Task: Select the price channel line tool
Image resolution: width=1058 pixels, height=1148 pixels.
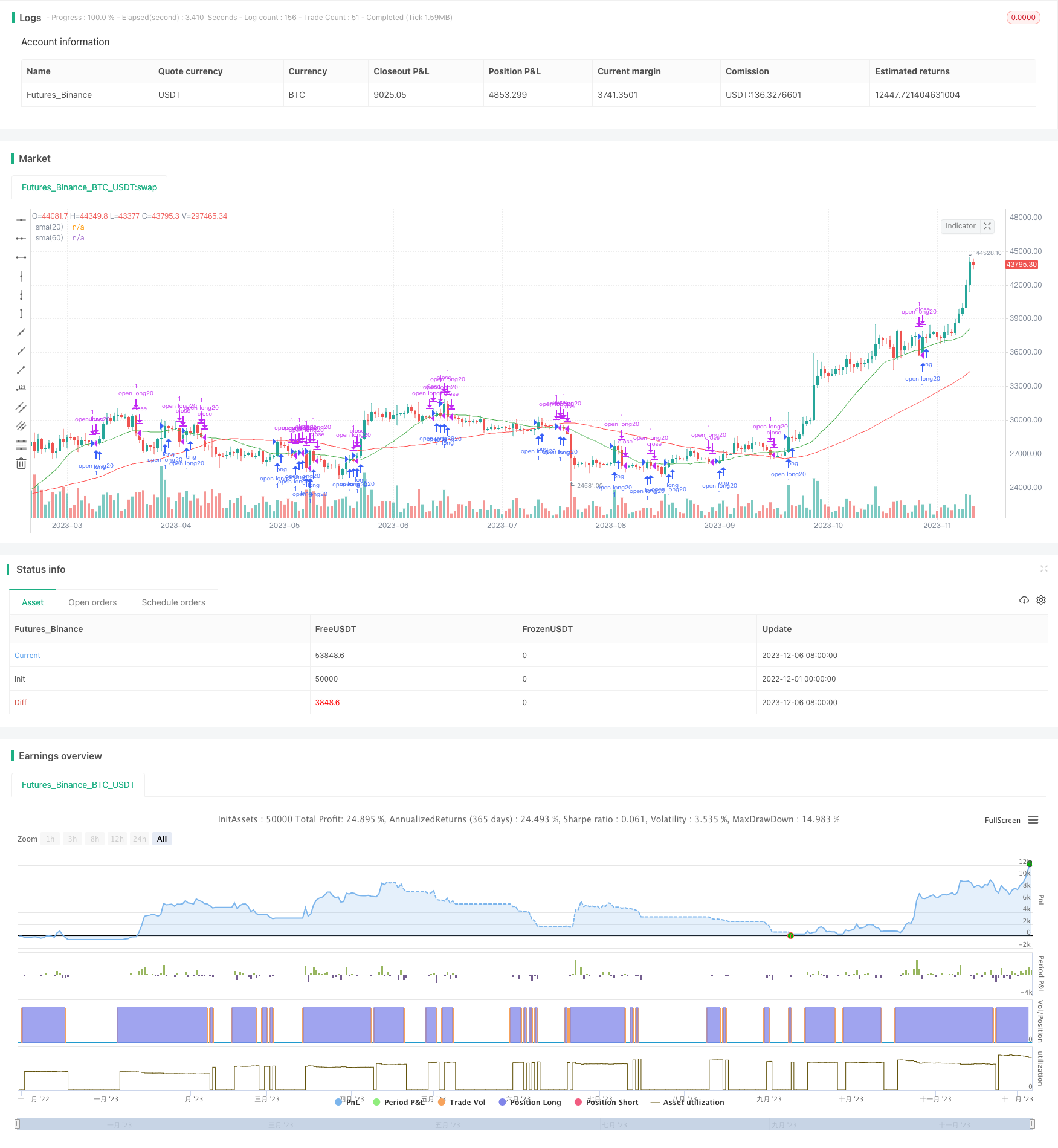Action: 21,407
